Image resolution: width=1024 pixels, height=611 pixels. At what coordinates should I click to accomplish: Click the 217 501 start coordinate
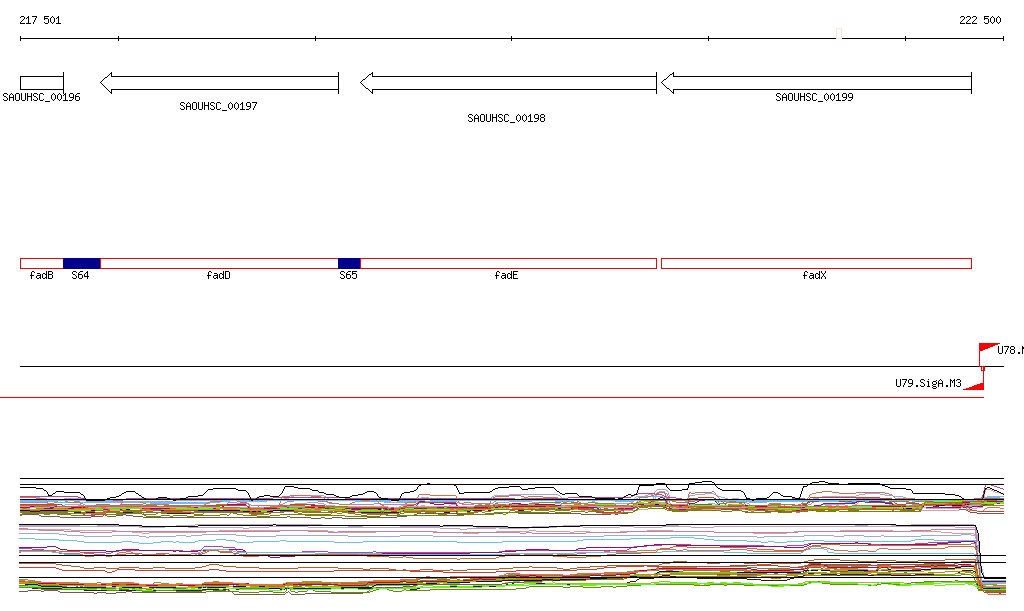click(40, 20)
